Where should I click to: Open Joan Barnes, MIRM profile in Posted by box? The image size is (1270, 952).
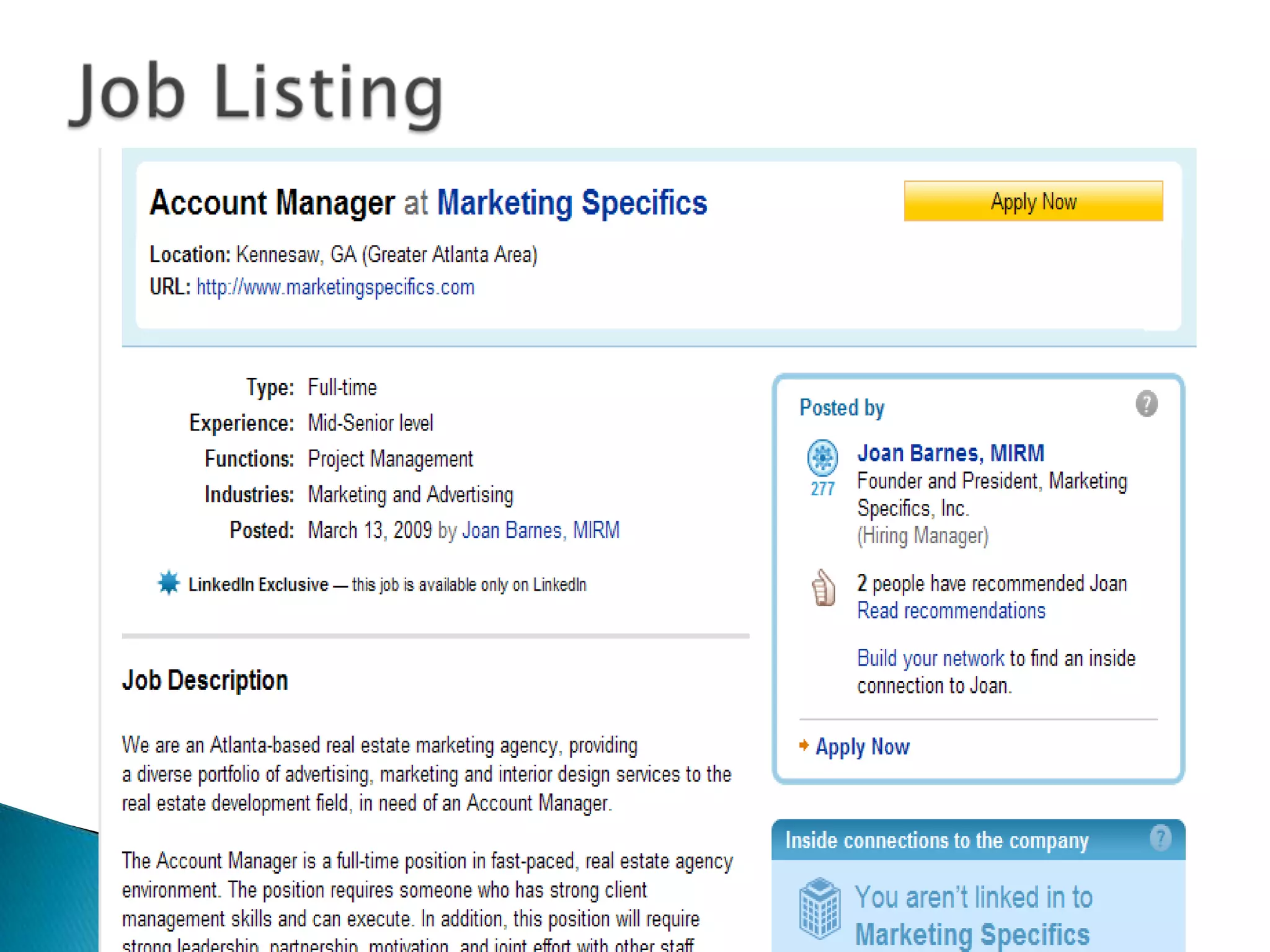click(951, 453)
